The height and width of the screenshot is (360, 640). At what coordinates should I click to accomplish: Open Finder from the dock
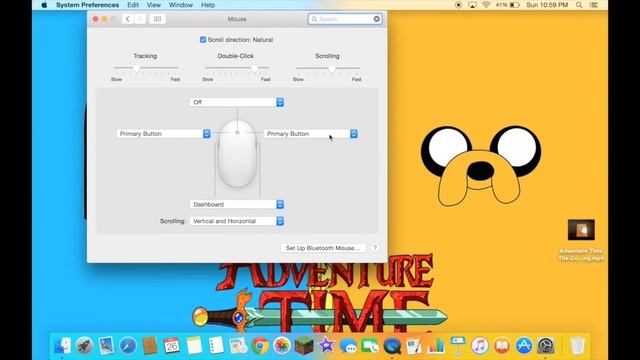(62, 346)
